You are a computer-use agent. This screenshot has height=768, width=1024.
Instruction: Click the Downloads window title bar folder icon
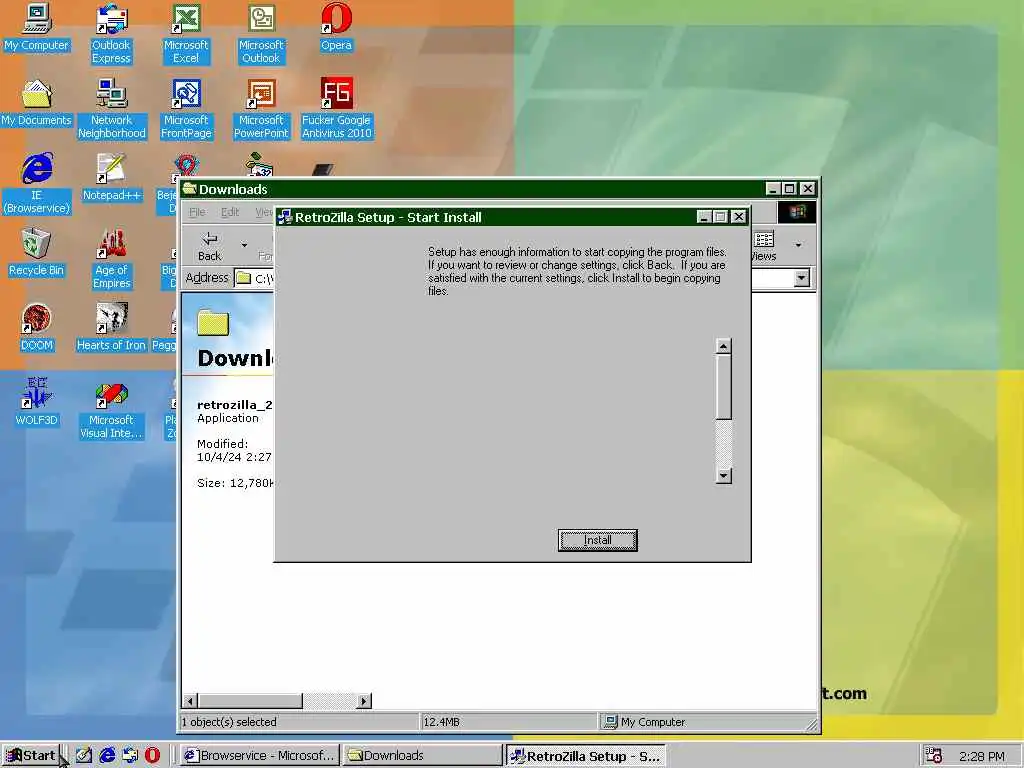(x=190, y=189)
